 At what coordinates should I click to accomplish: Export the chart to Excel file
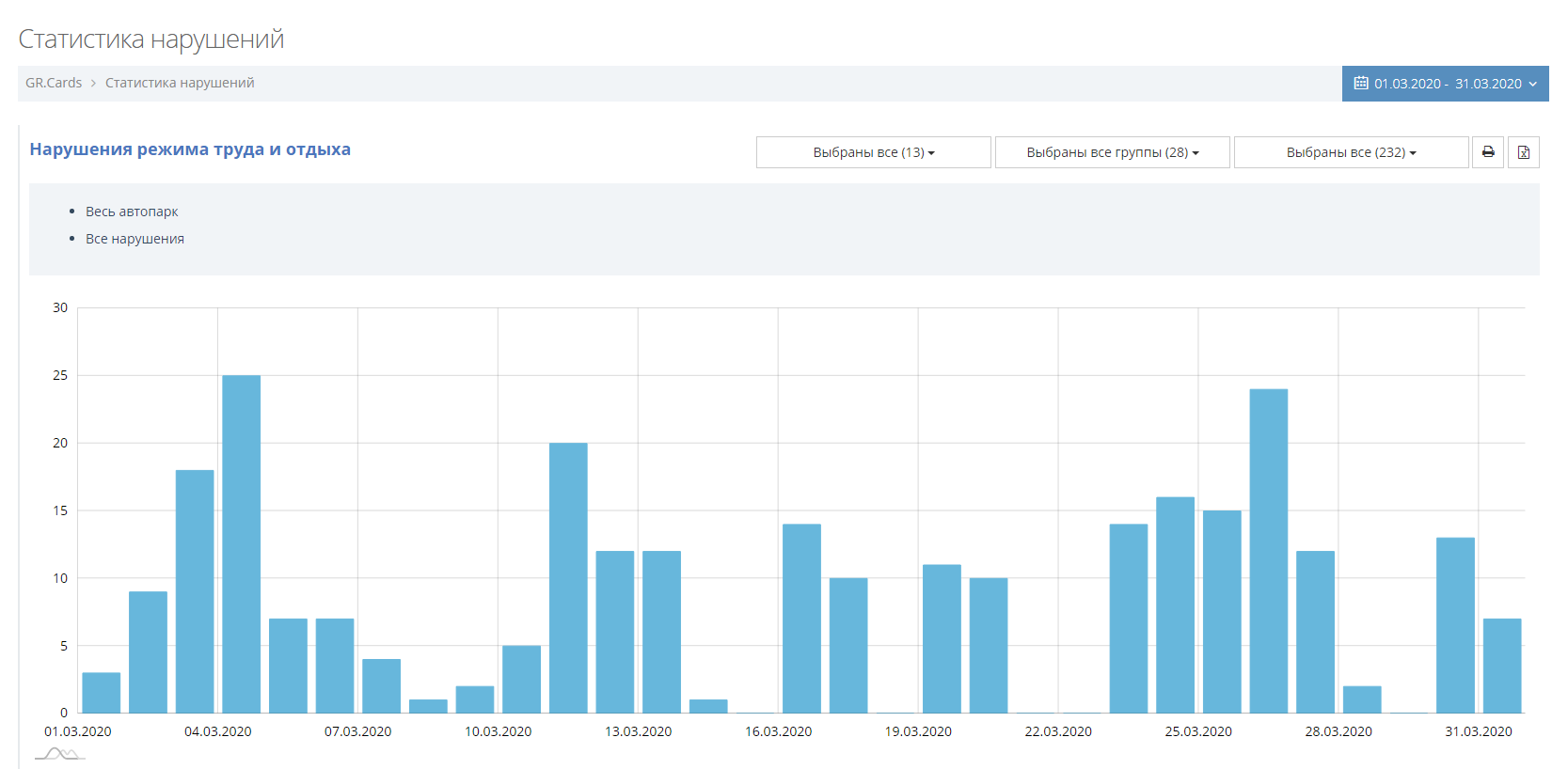pos(1523,152)
